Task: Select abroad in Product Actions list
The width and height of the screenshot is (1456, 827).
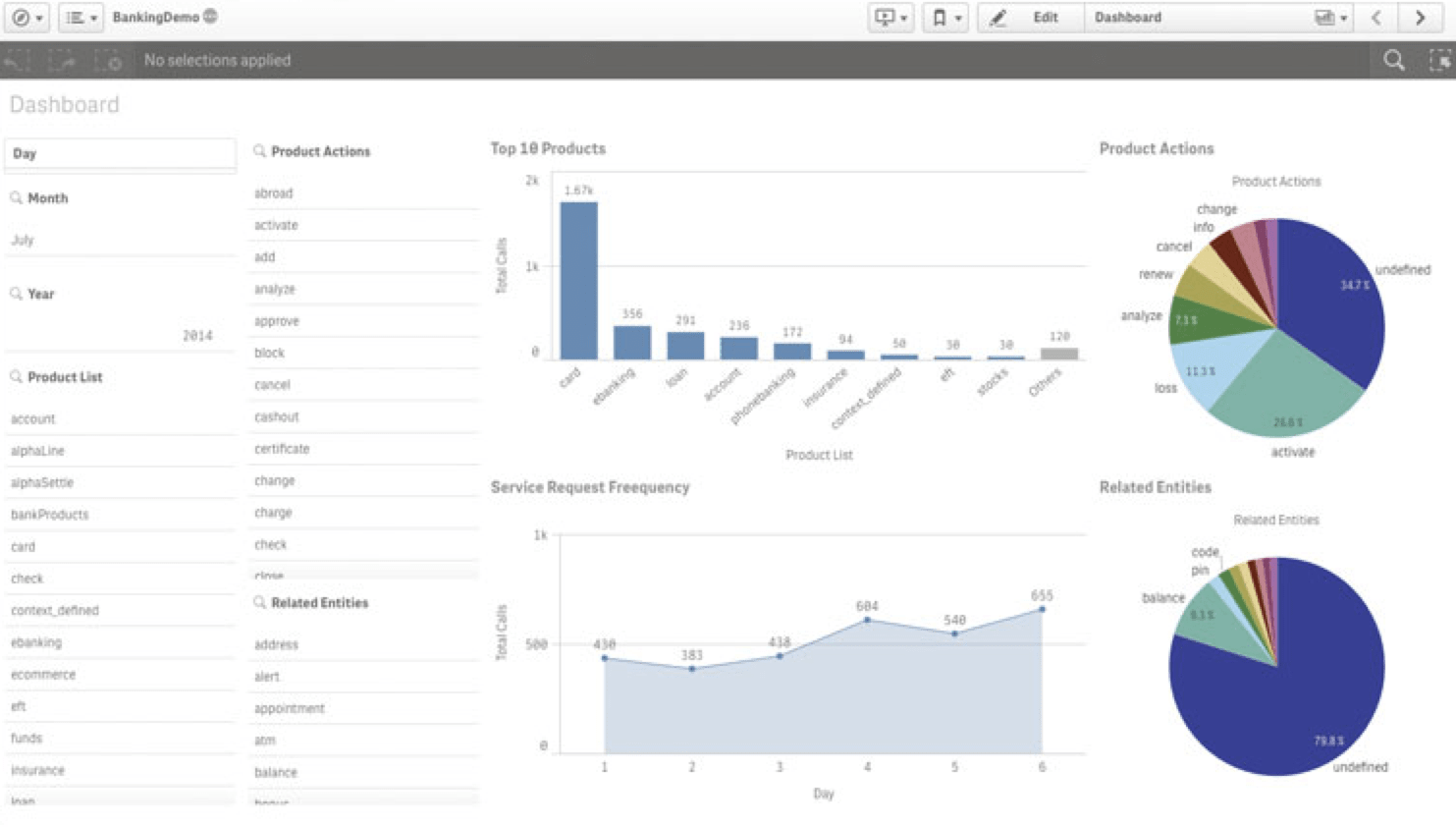Action: click(363, 193)
